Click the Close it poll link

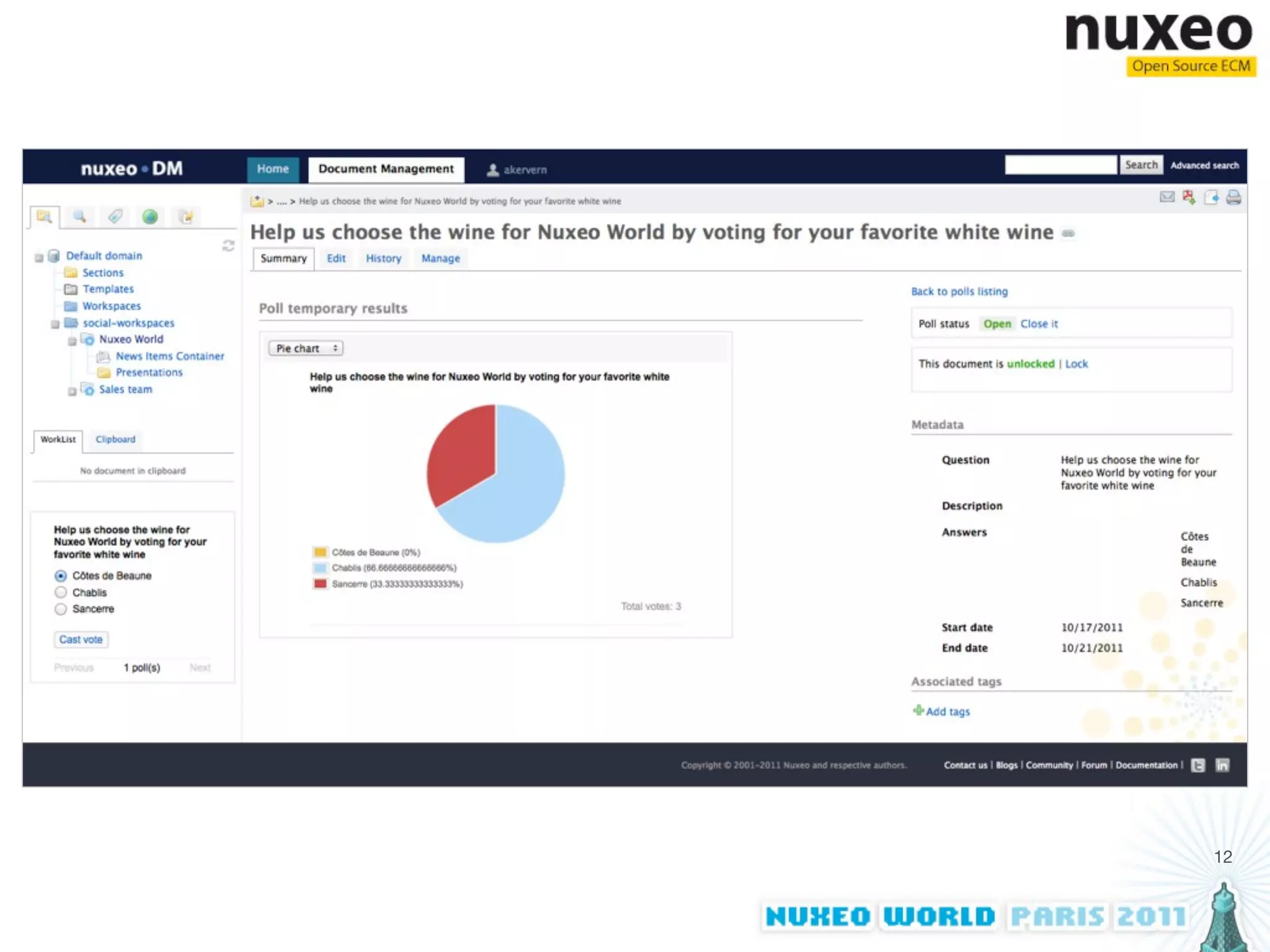coord(1039,324)
